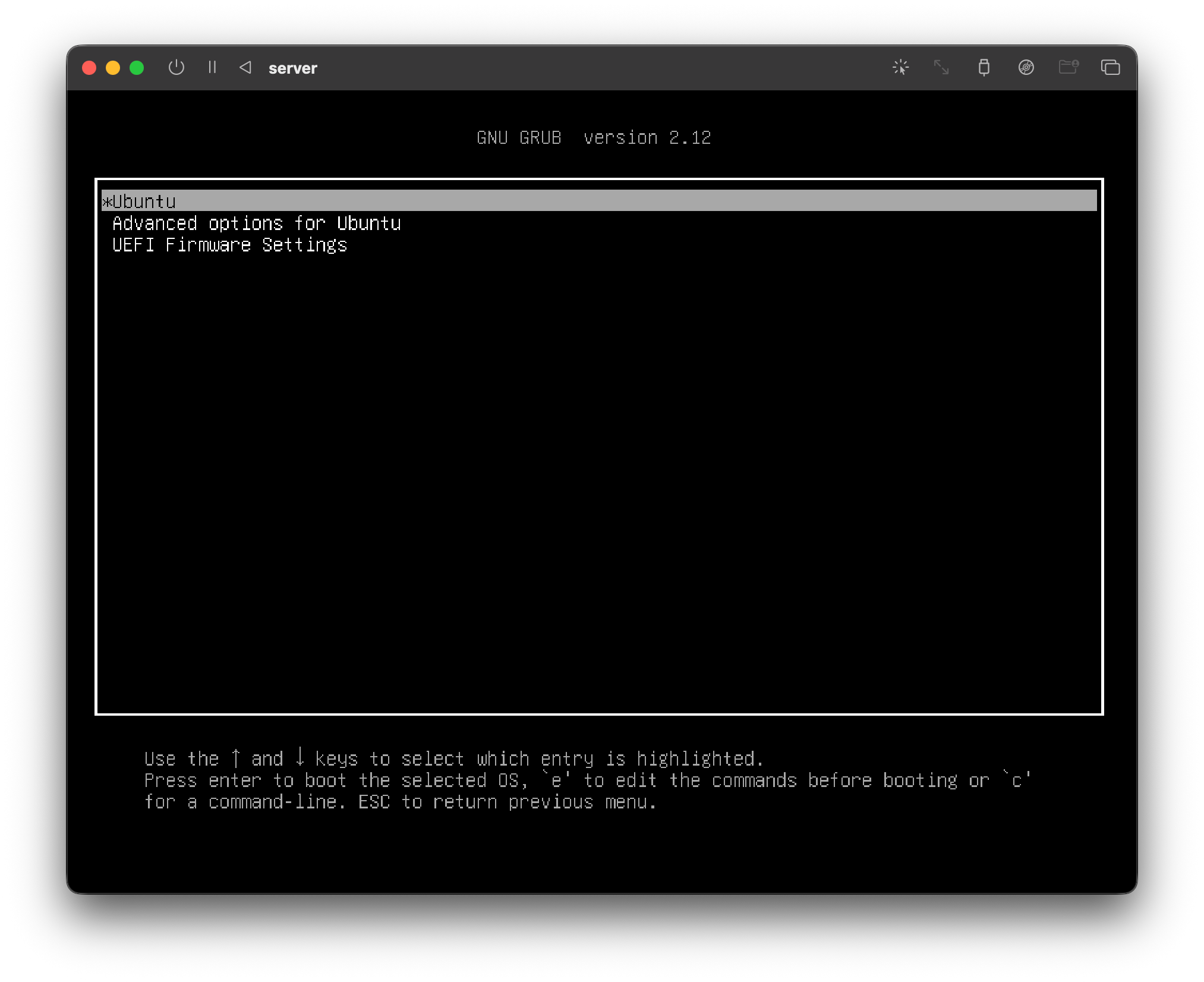Open the USB devices menu icon
The image size is (1204, 982).
tap(984, 67)
